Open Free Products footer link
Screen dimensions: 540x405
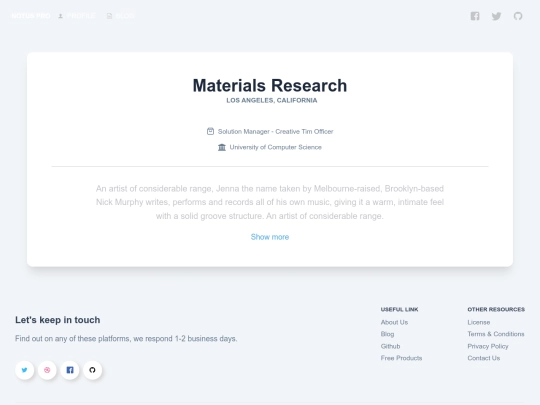[402, 358]
